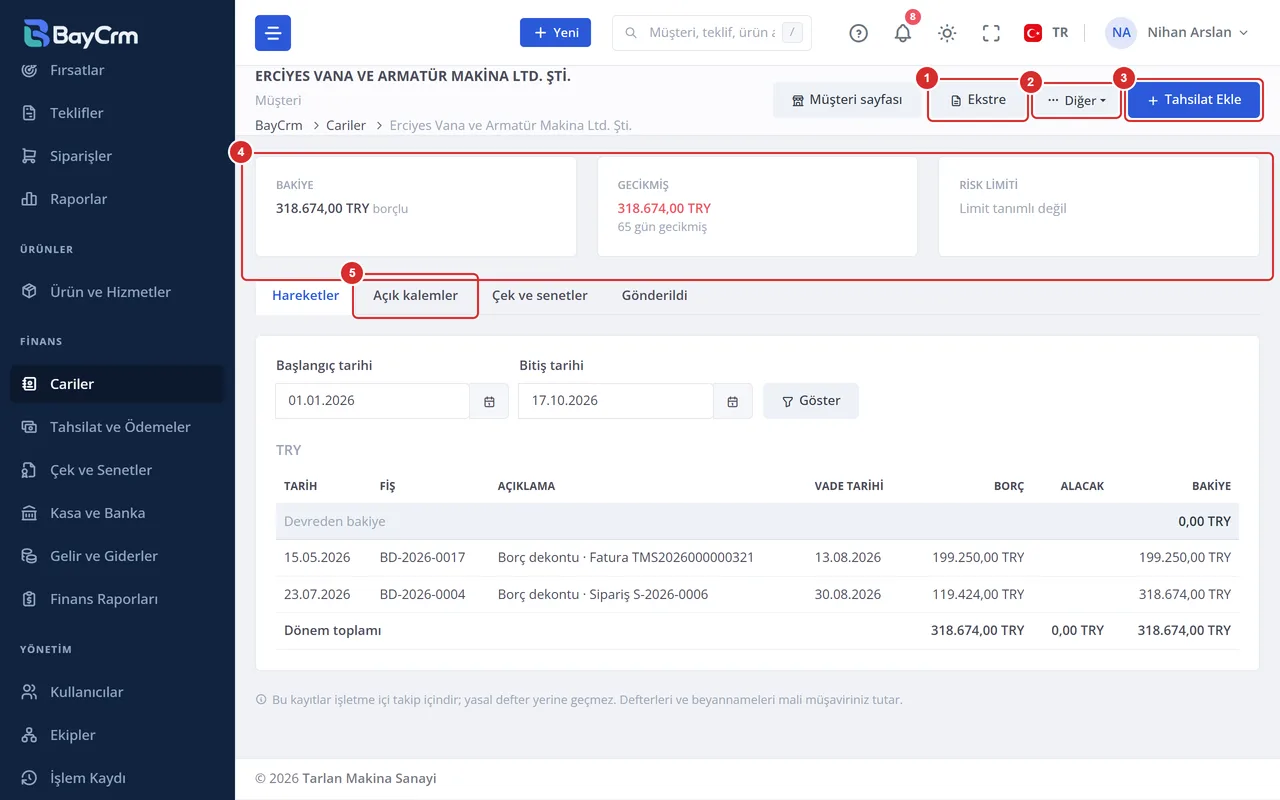Enter fullscreen mode icon

point(991,33)
